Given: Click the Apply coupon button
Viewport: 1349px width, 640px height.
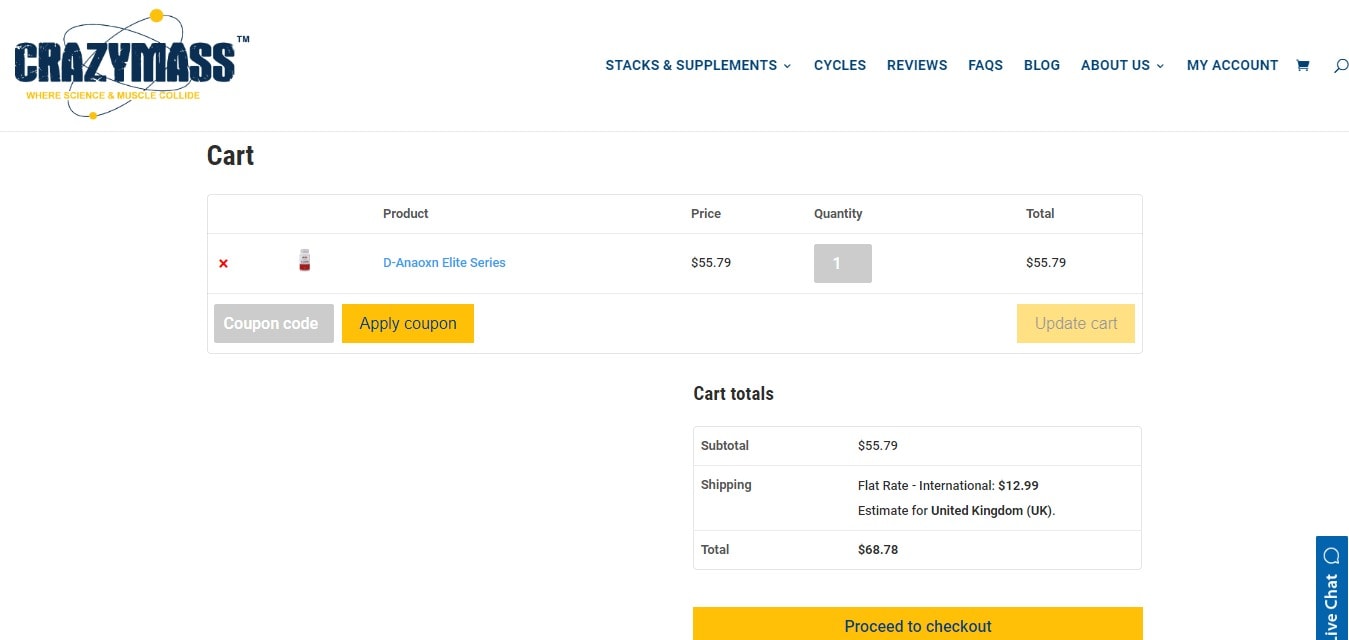Looking at the screenshot, I should (408, 323).
